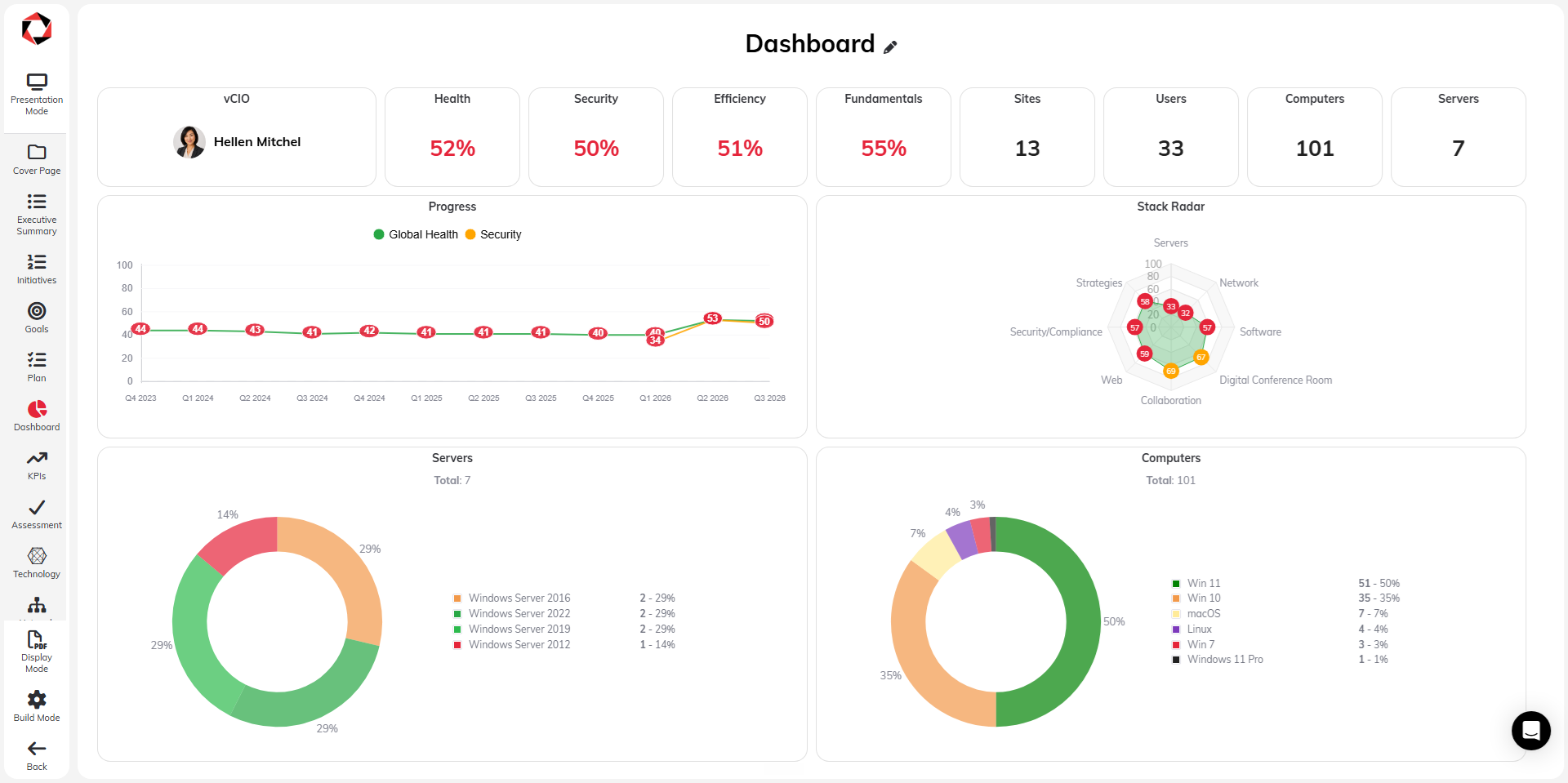Click the red Win 7 legend swatch
The height and width of the screenshot is (783, 1568).
click(1176, 645)
